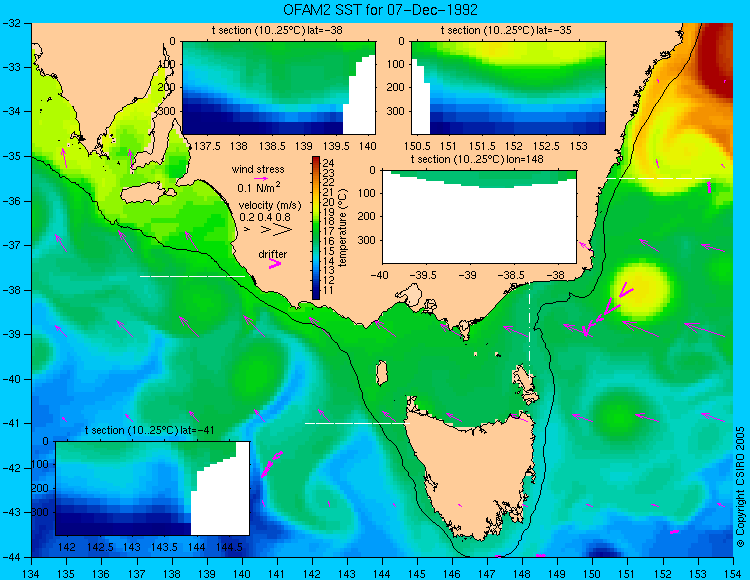The width and height of the screenshot is (750, 580).
Task: Select the 't section (10..25°C) lat=-38' heading
Action: point(277,31)
